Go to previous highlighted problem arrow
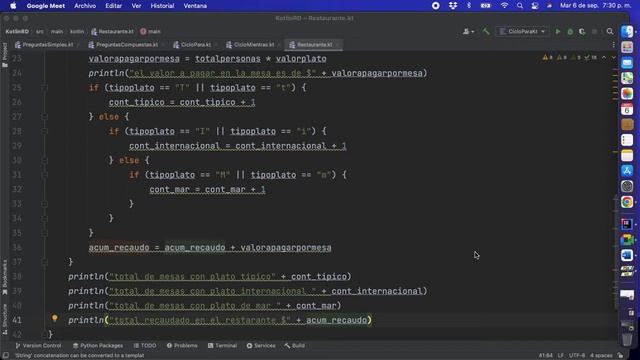 pos(604,58)
